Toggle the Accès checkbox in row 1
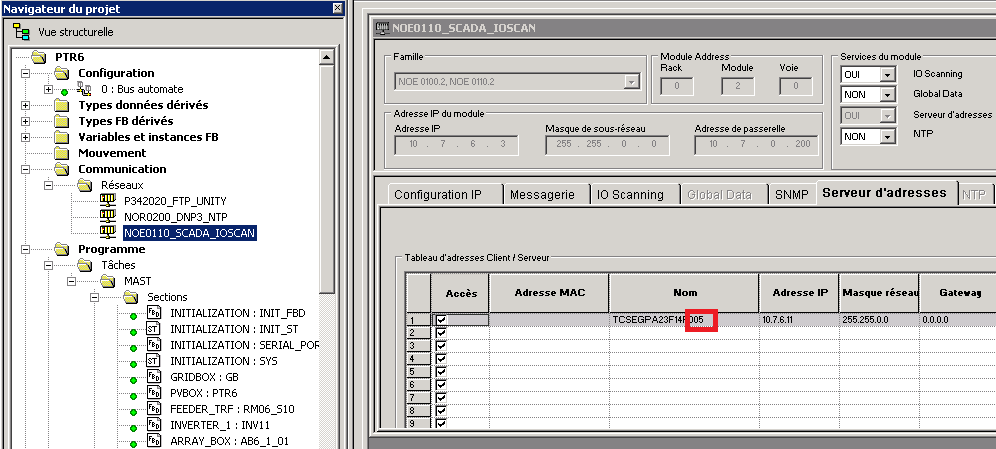The width and height of the screenshot is (996, 449). [x=441, y=320]
